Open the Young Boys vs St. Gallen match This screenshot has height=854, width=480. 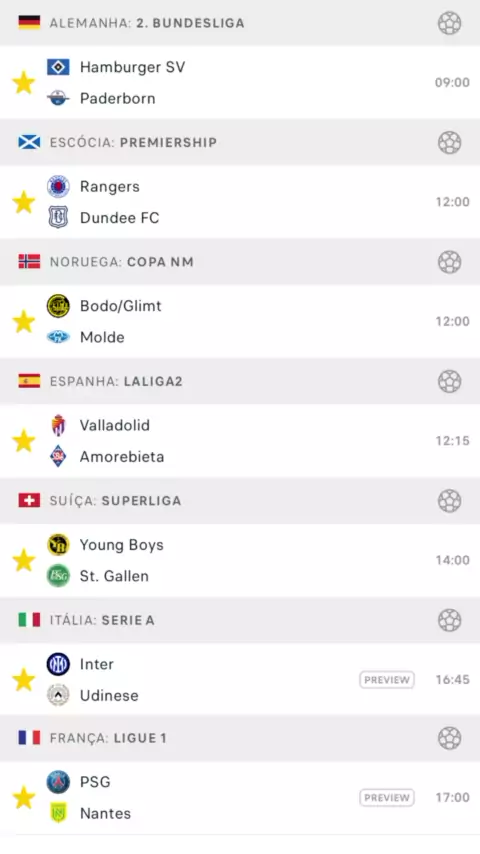(x=240, y=560)
